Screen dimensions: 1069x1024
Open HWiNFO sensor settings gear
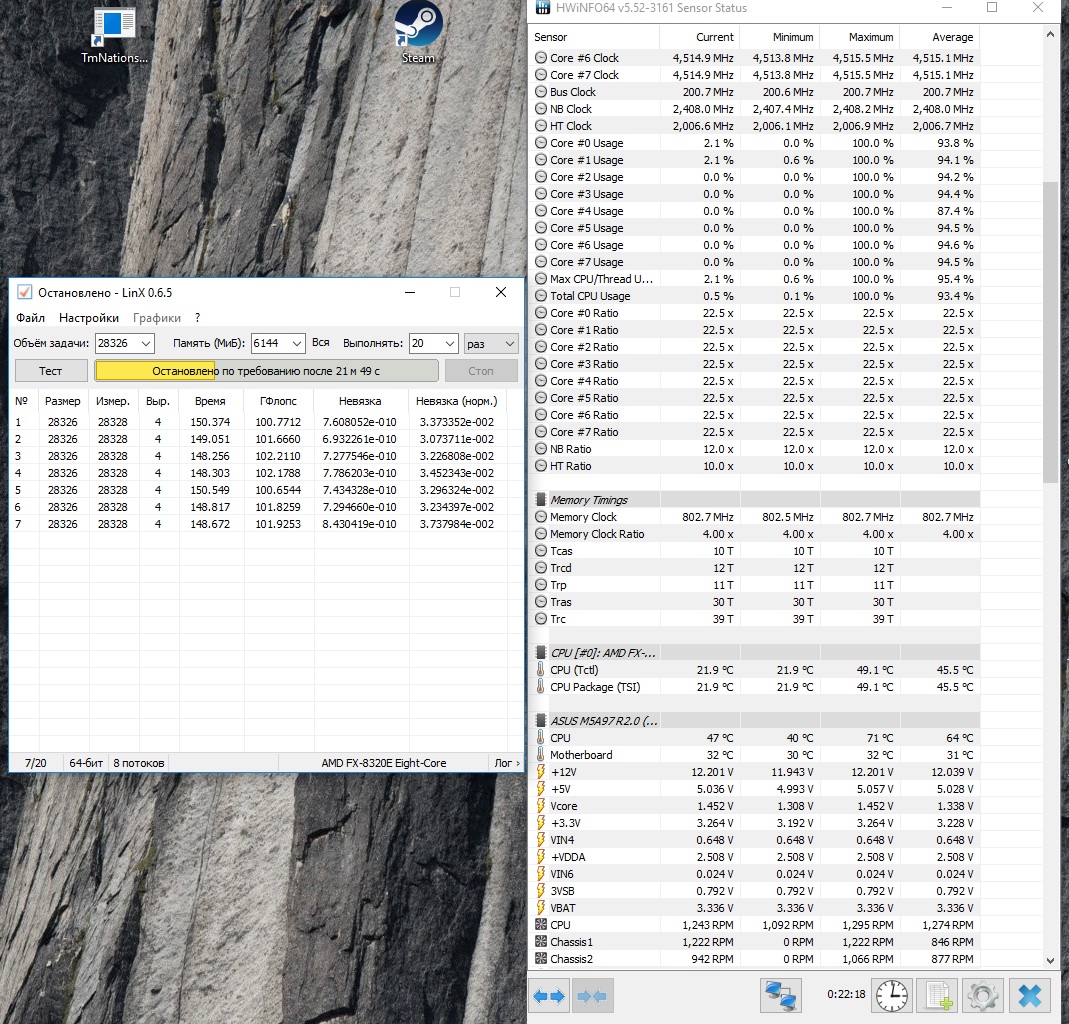[x=983, y=996]
